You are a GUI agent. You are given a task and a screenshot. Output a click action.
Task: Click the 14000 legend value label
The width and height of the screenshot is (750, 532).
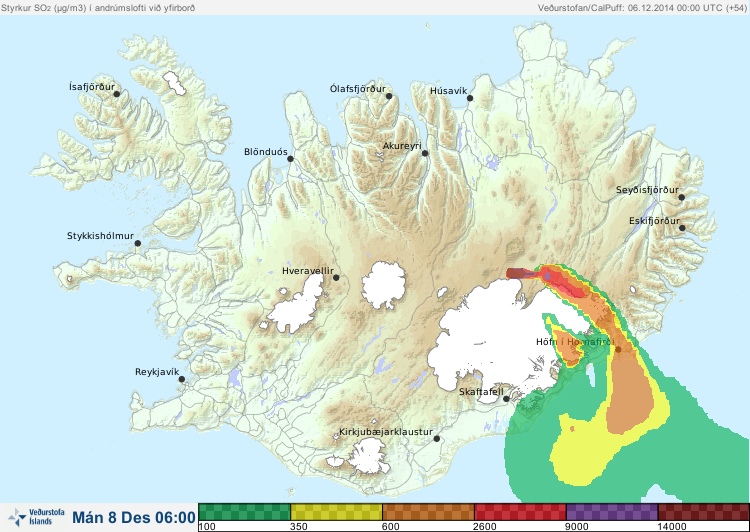672,527
